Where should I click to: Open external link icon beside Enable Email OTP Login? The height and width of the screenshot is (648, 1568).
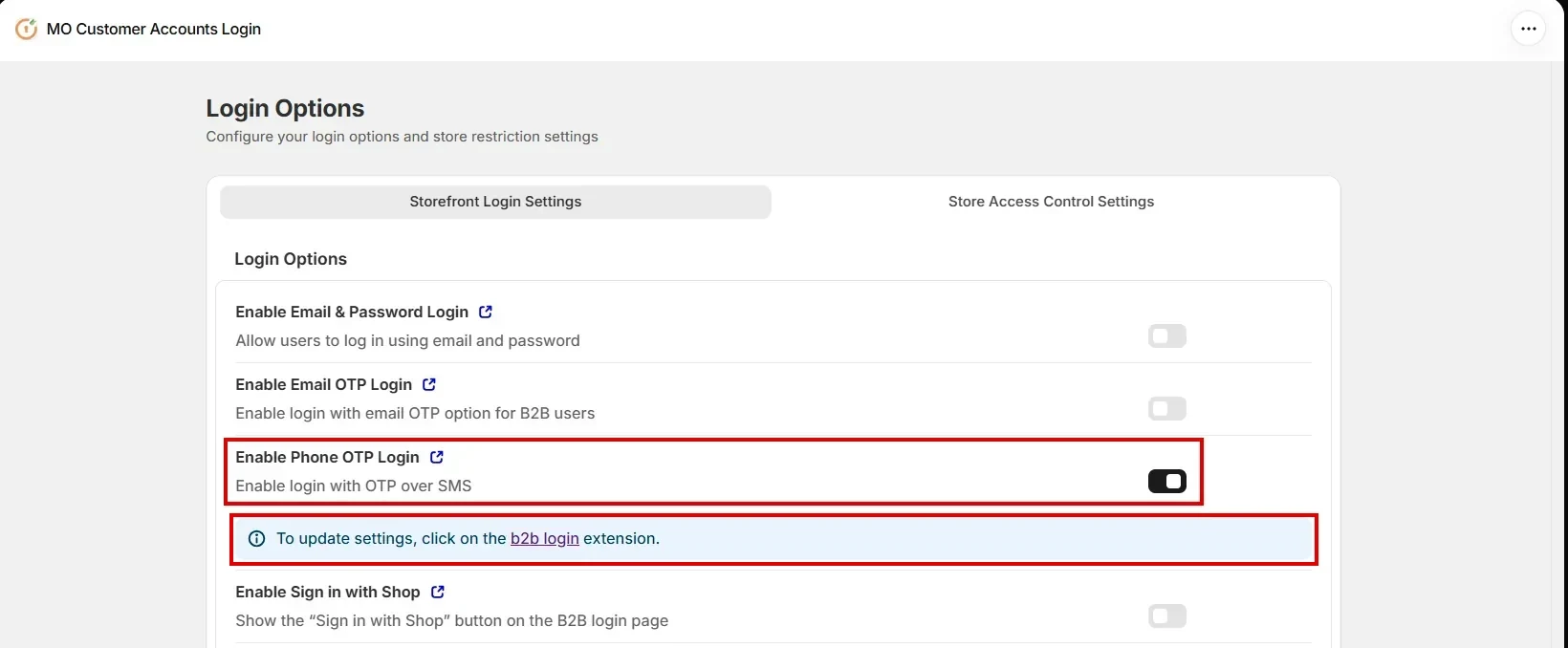(x=429, y=384)
